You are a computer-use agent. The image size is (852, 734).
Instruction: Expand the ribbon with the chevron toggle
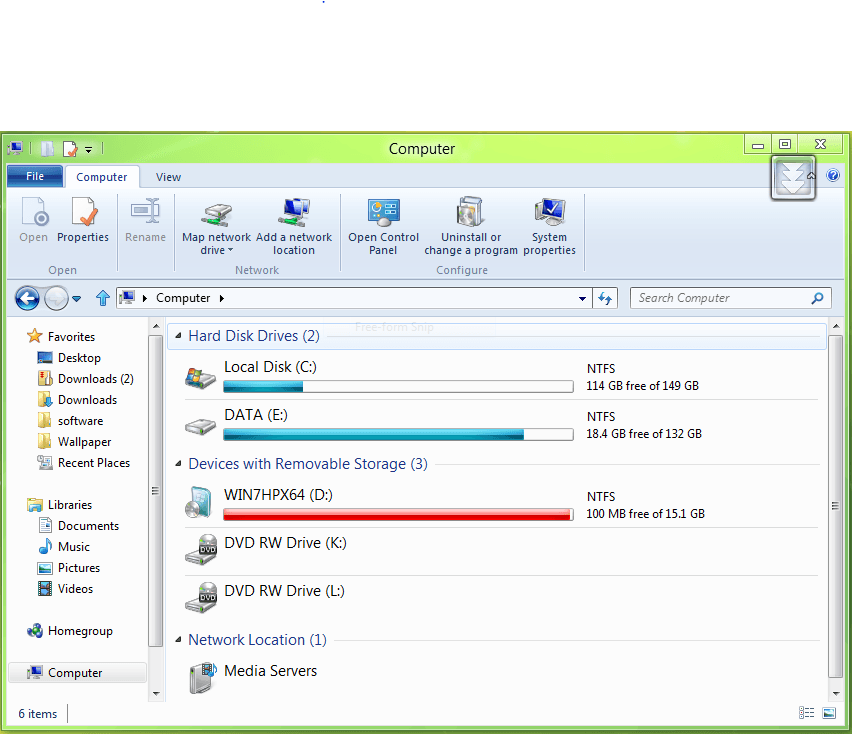click(x=793, y=176)
